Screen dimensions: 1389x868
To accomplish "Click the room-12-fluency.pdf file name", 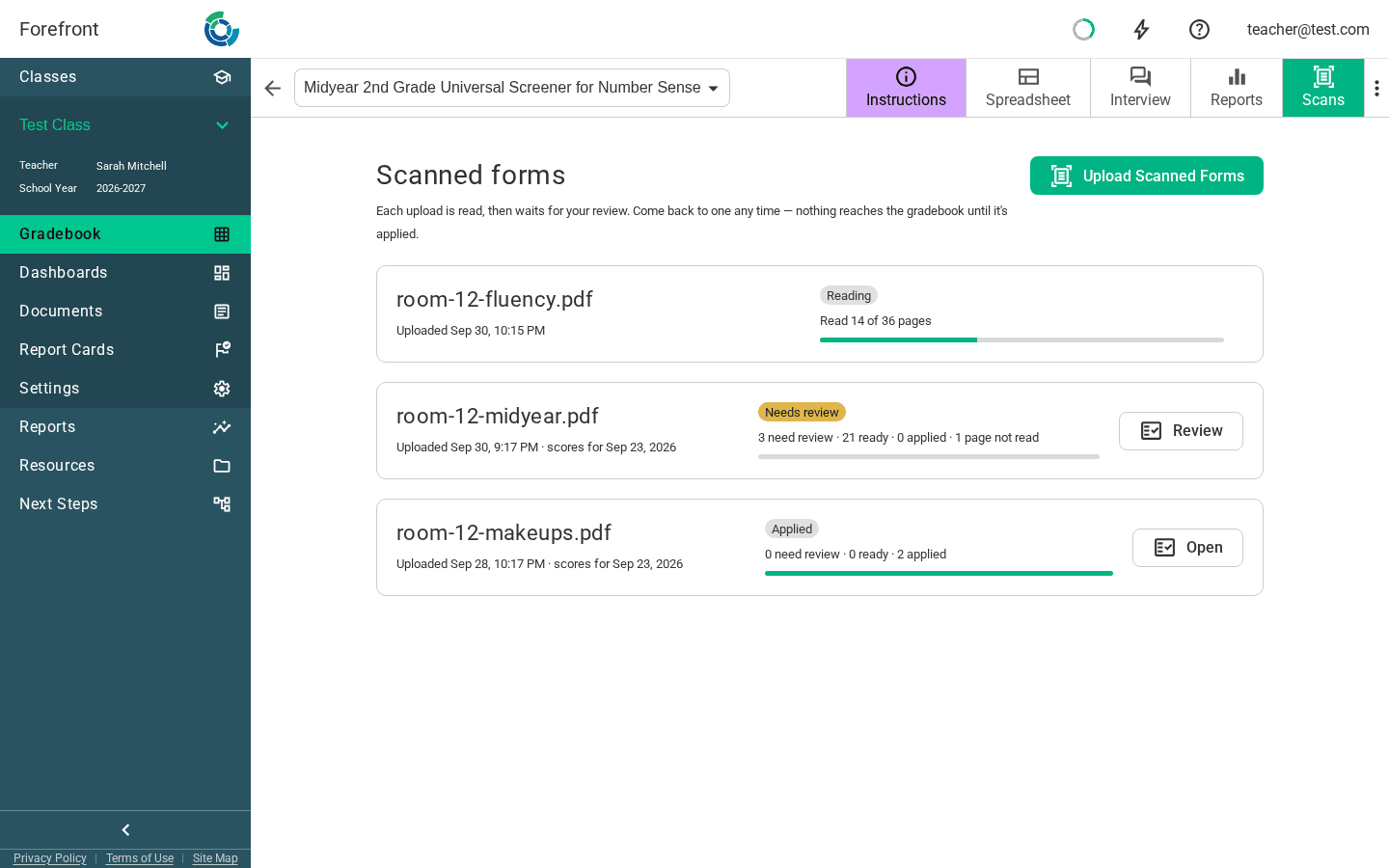I will coord(495,299).
